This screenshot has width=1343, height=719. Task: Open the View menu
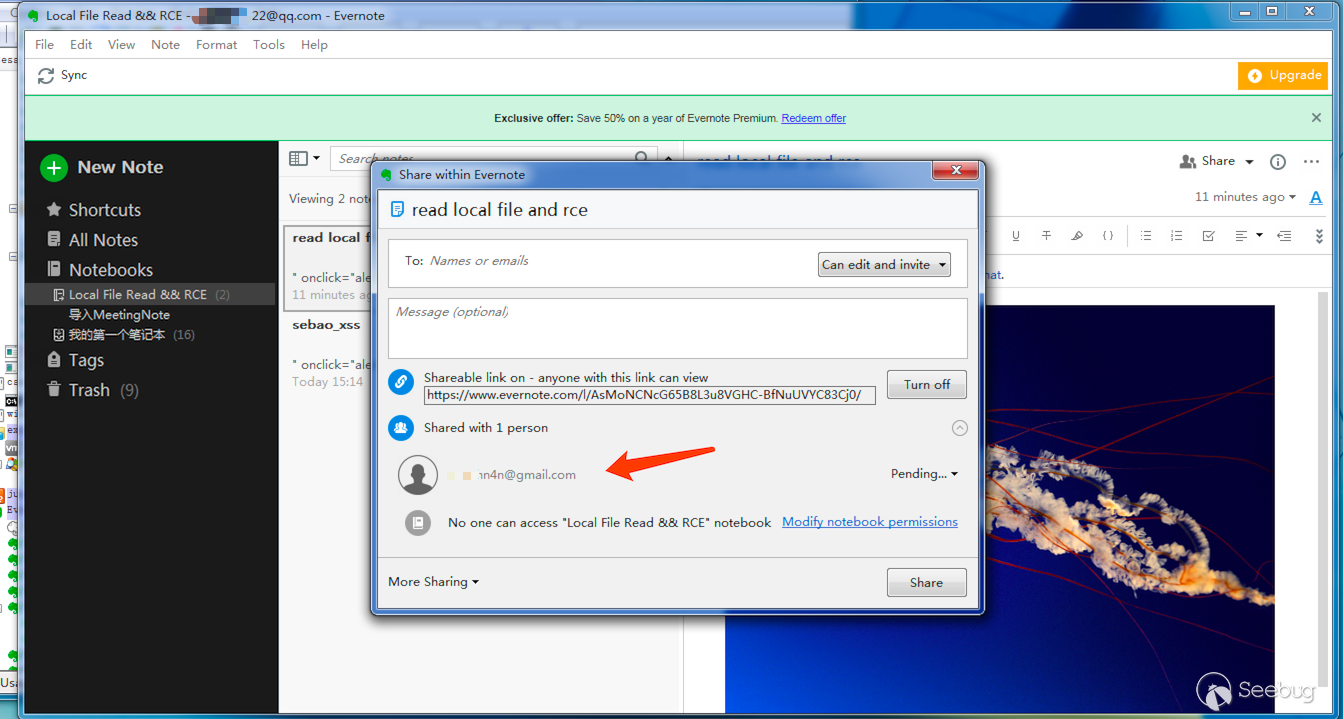point(121,45)
